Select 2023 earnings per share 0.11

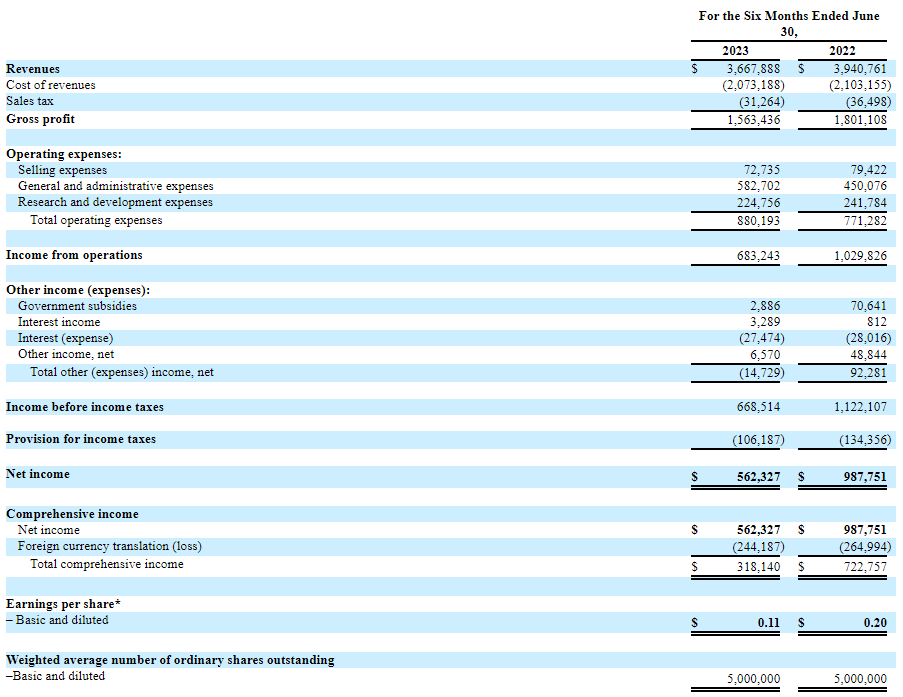768,622
